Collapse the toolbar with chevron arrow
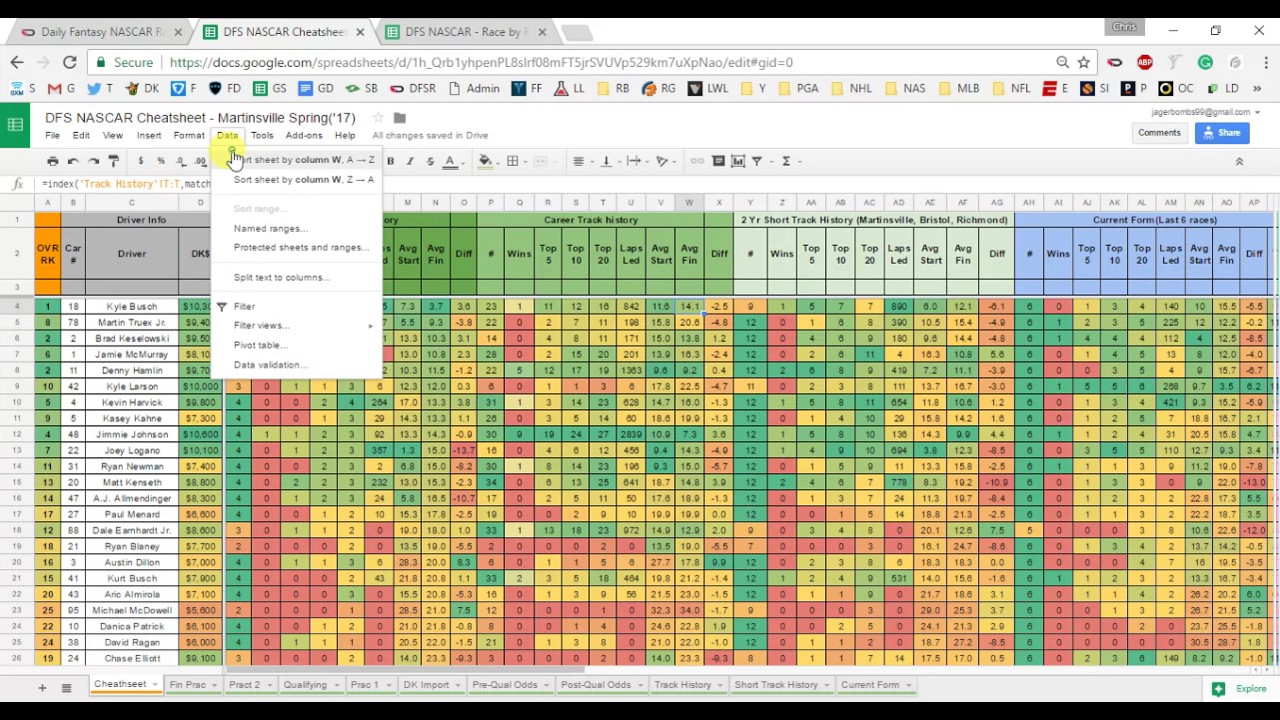 click(x=1239, y=161)
